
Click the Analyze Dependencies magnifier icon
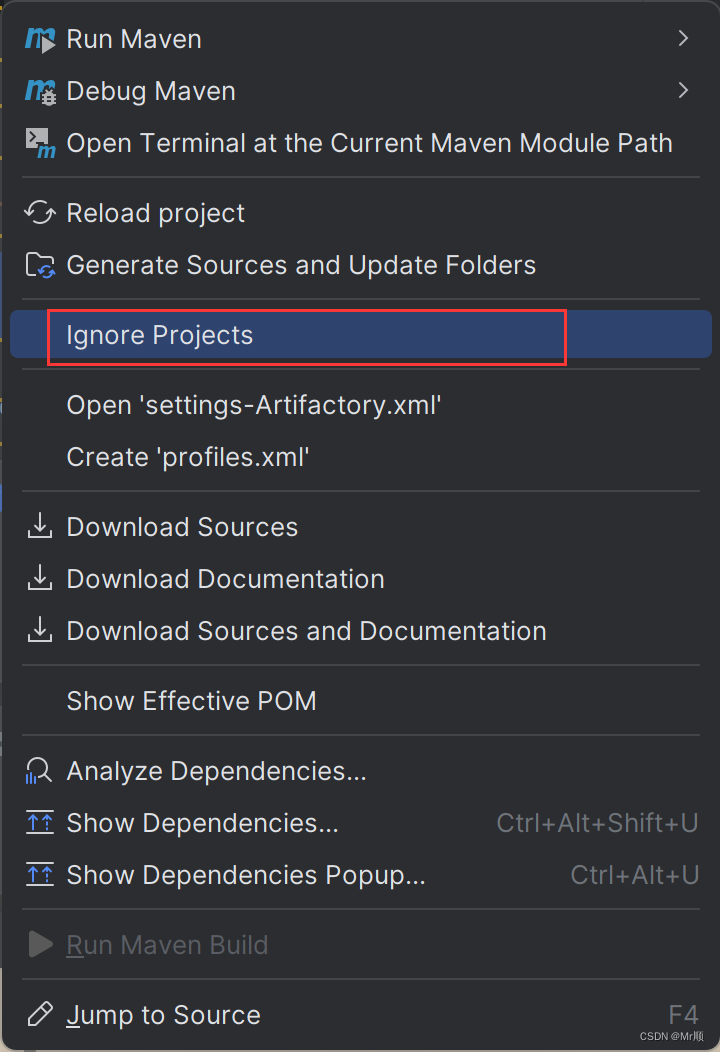click(x=38, y=770)
